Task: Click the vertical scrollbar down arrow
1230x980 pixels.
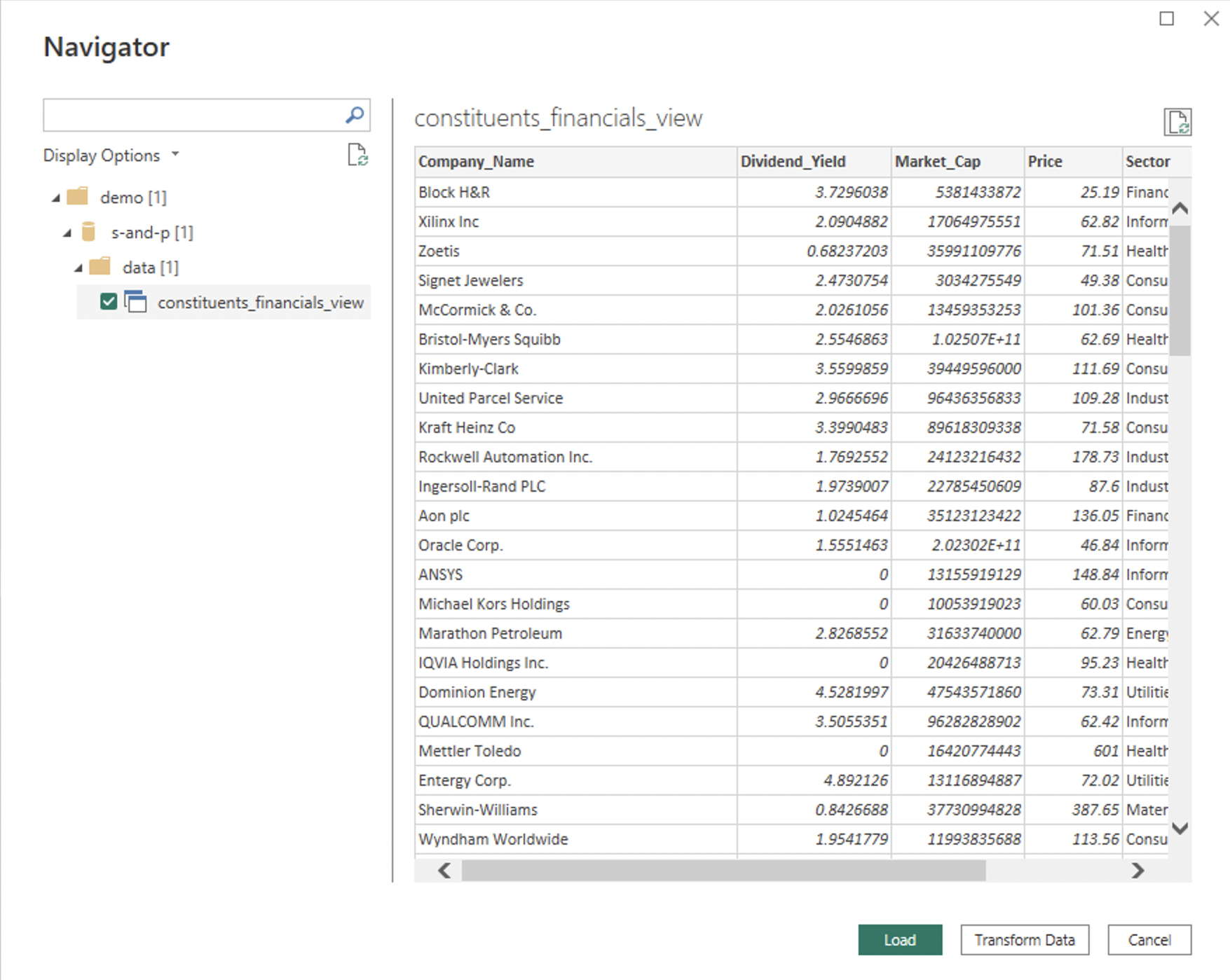Action: [x=1180, y=828]
